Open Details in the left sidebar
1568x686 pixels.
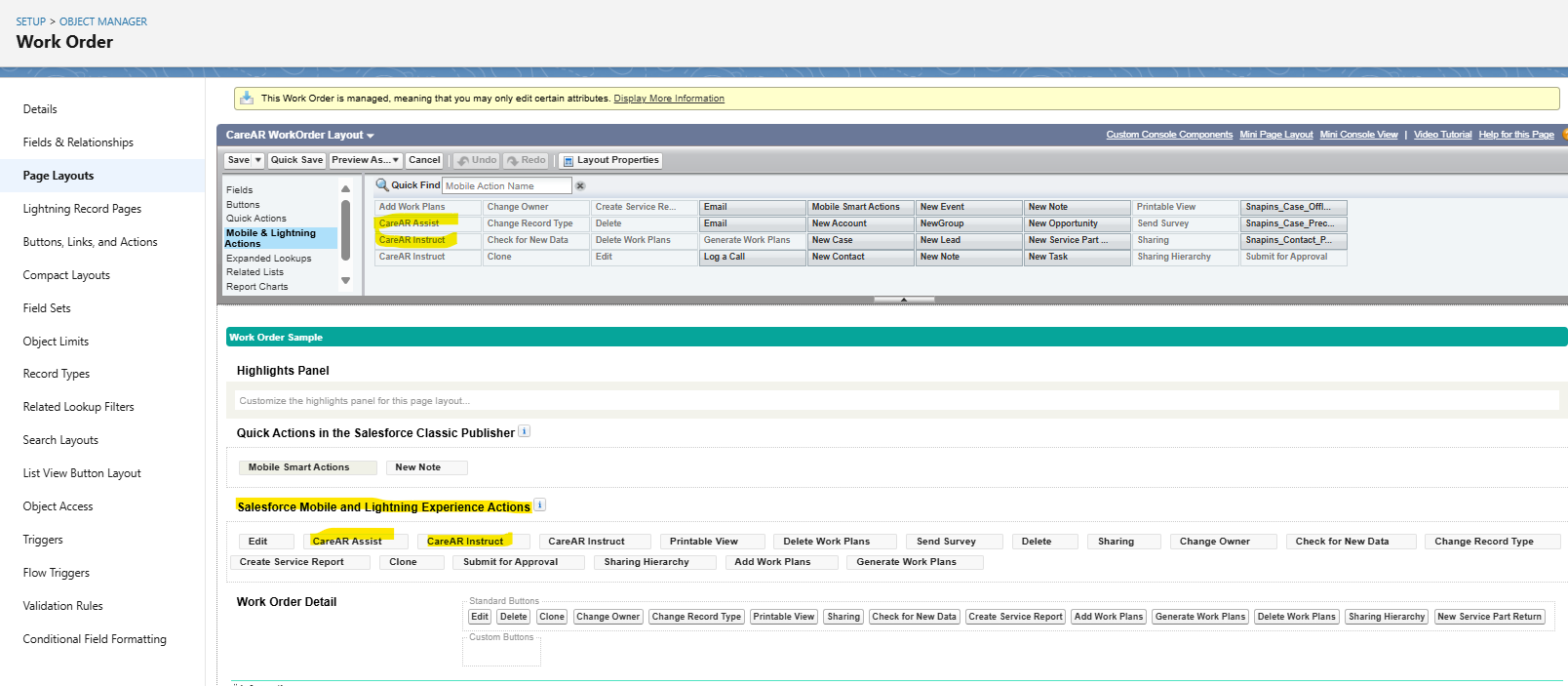(40, 109)
